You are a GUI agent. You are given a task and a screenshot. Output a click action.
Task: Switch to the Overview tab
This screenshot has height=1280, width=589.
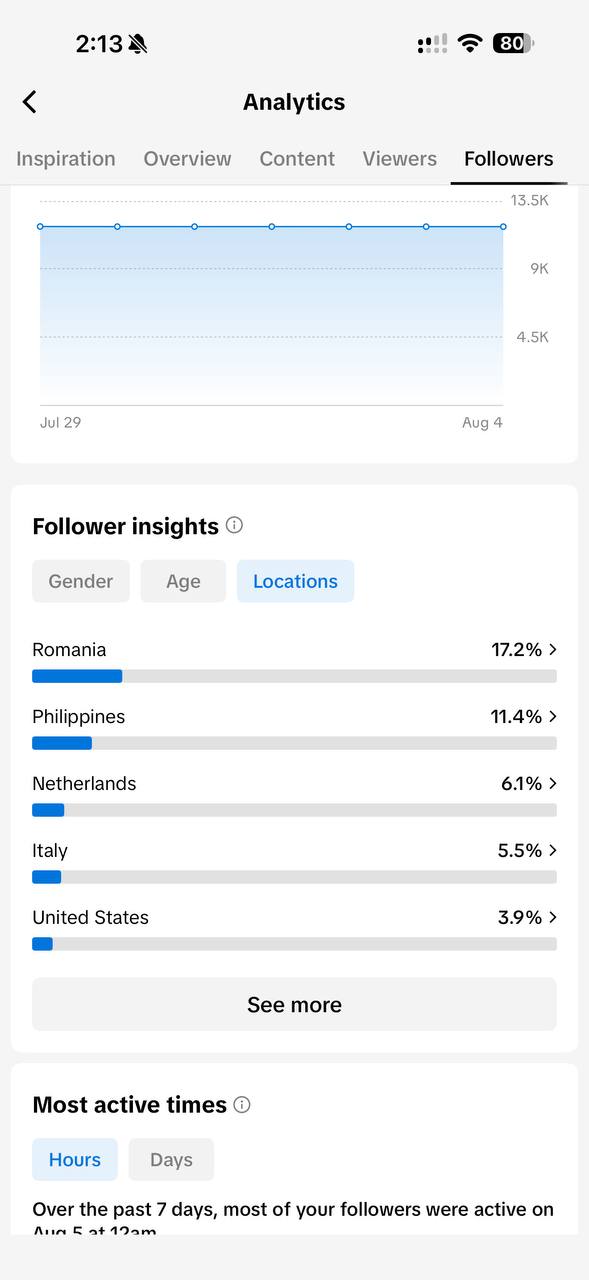(x=187, y=159)
